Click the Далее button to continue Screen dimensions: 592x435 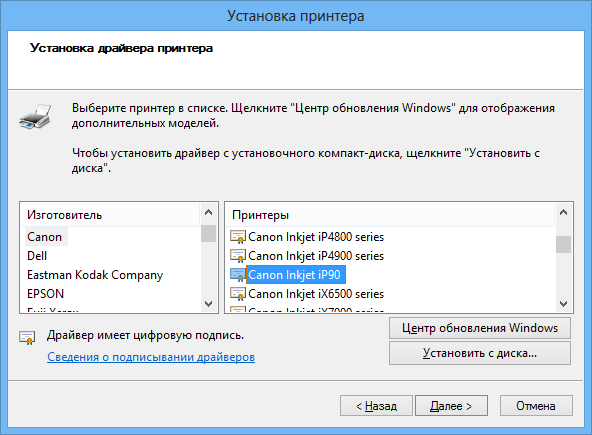click(x=451, y=406)
